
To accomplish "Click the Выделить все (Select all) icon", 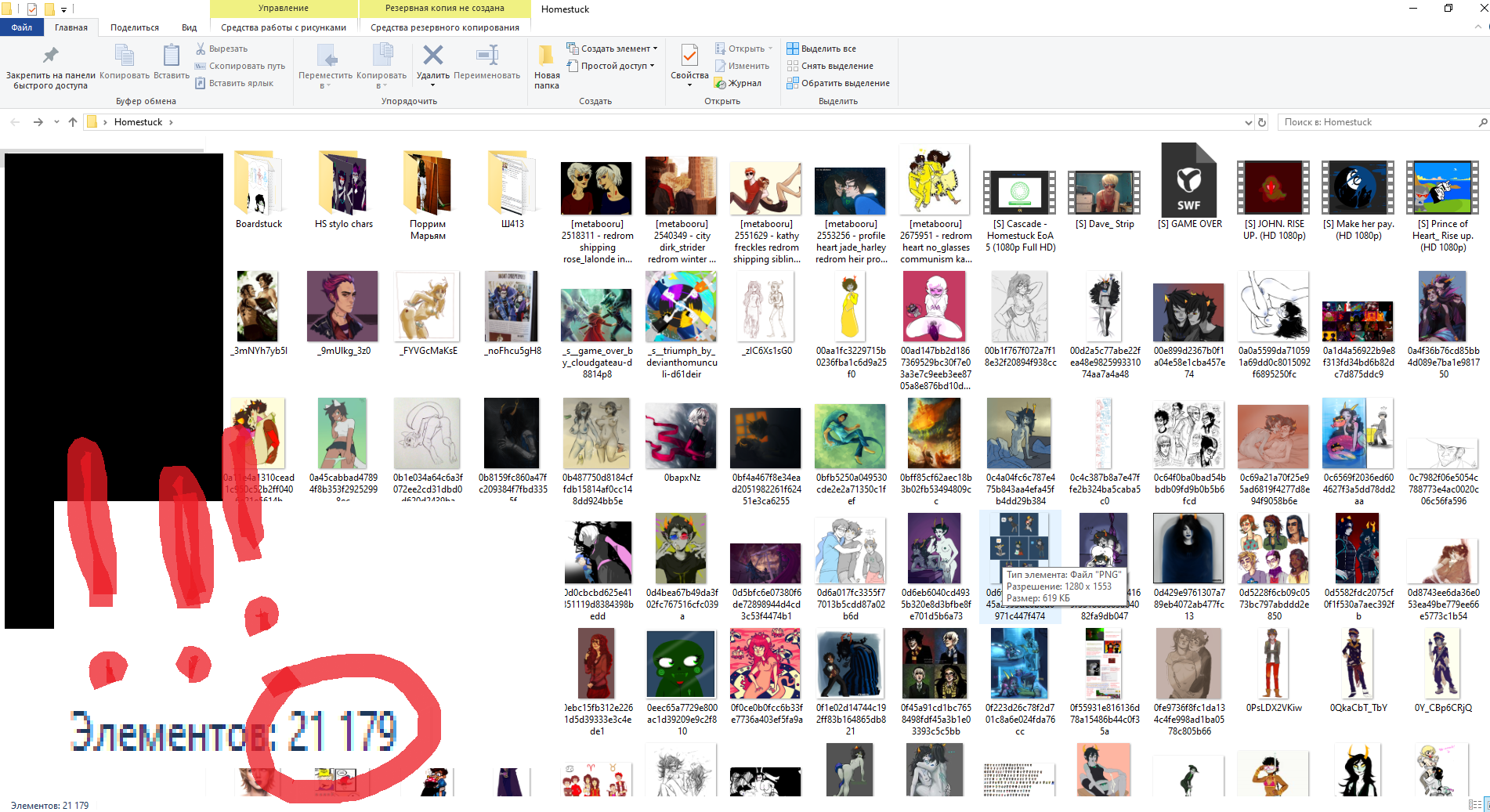I will [793, 49].
